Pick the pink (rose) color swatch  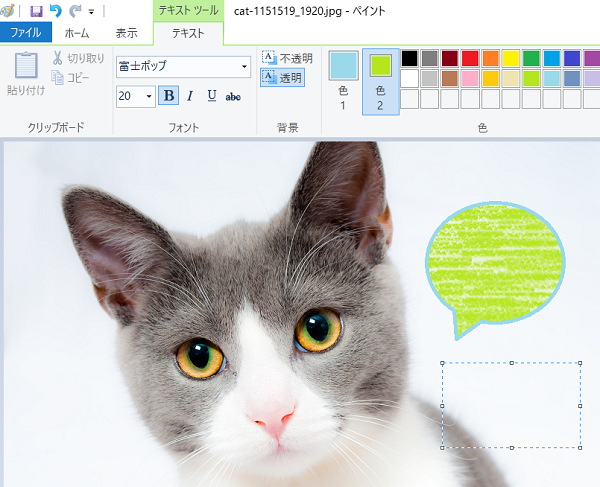point(470,79)
